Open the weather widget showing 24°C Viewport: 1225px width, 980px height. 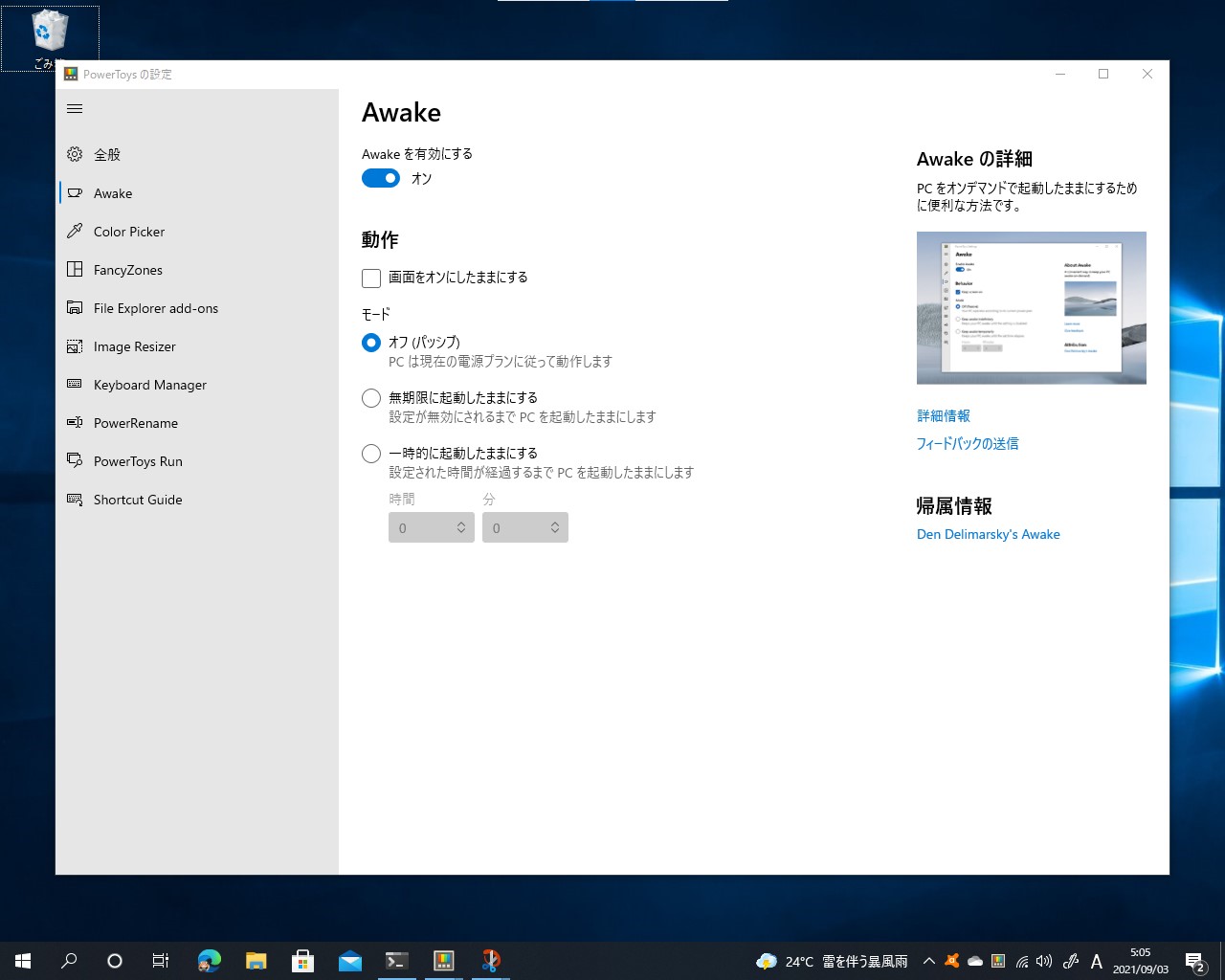click(831, 961)
